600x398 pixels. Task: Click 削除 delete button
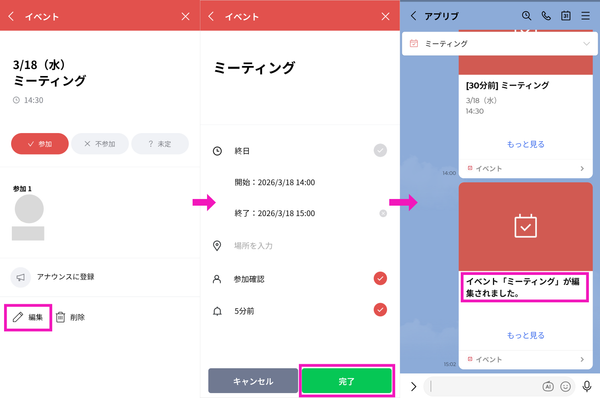pyautogui.click(x=70, y=317)
